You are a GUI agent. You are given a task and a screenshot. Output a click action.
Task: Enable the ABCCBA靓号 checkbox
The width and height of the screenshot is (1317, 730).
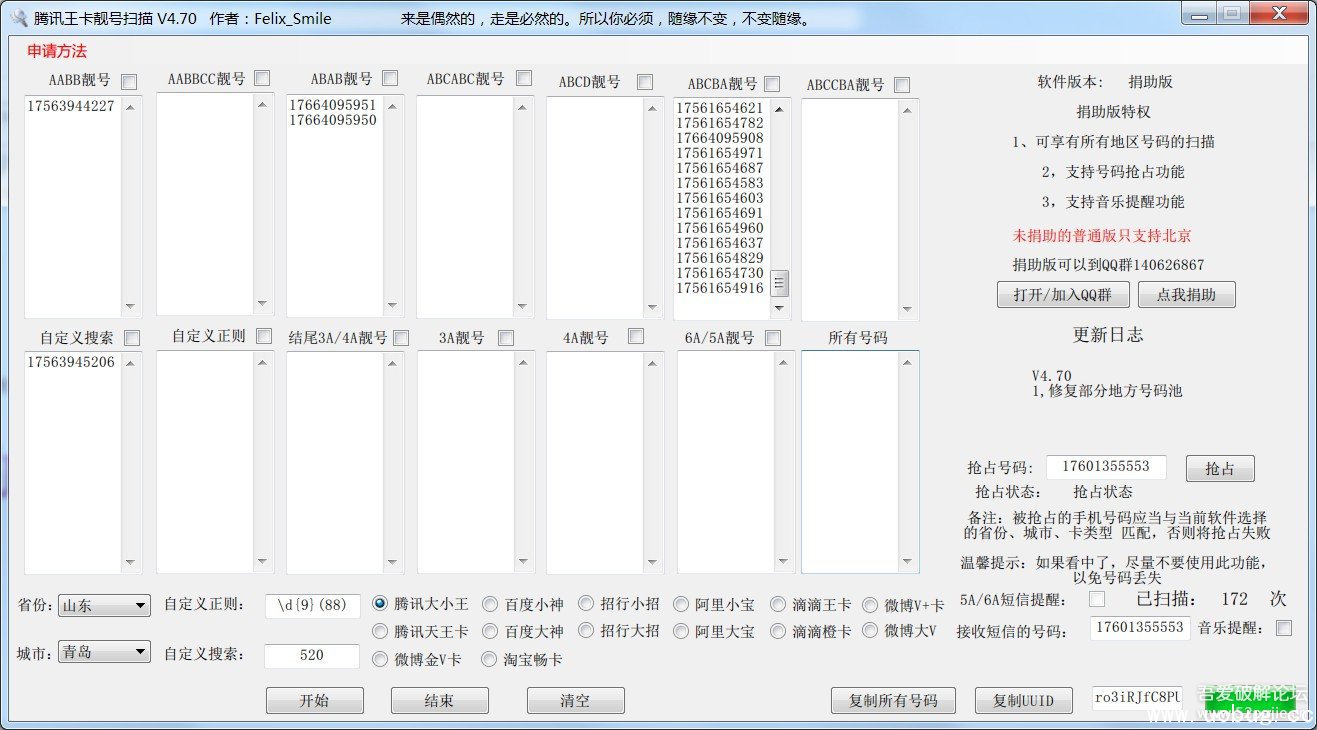[902, 85]
